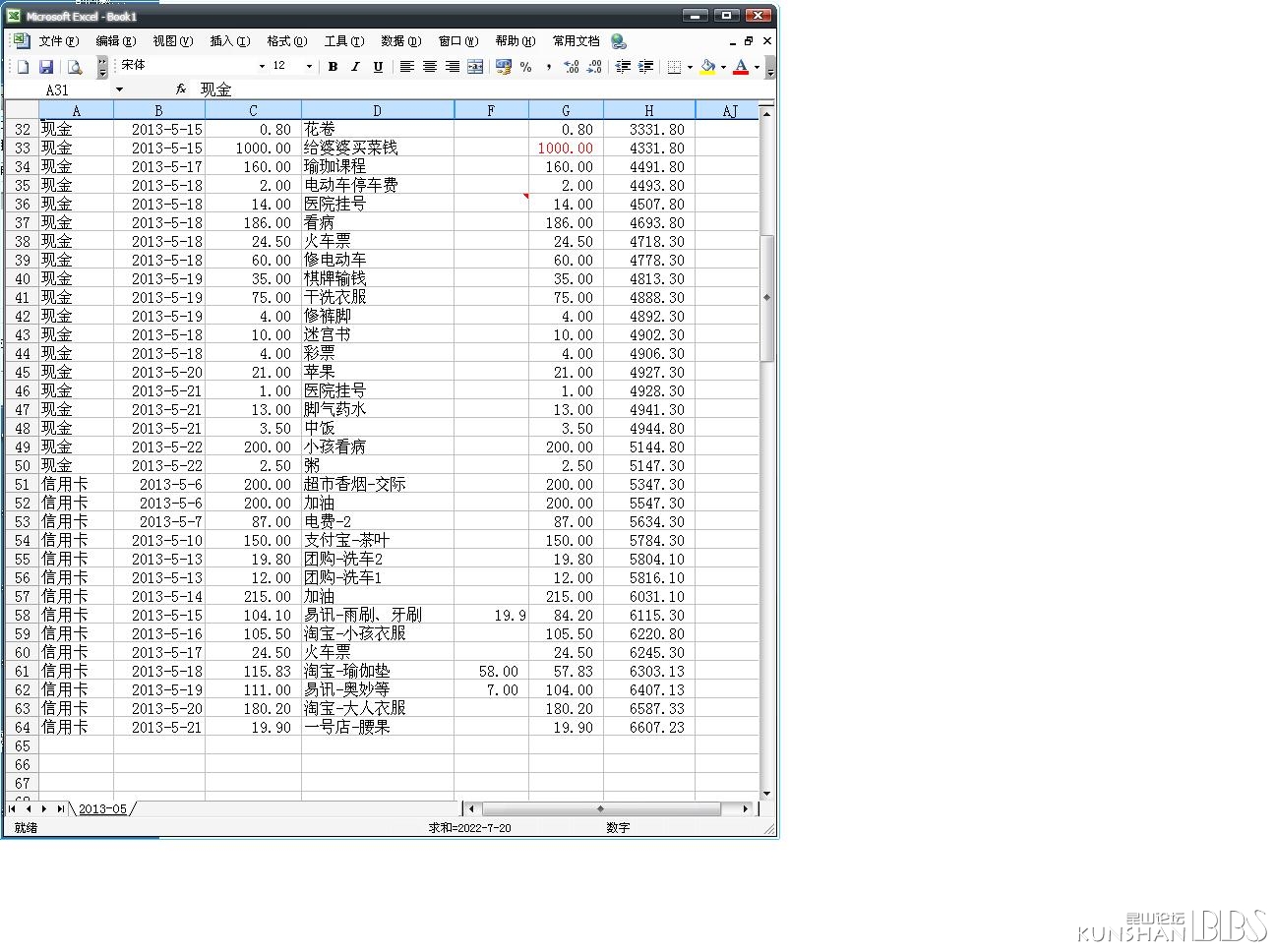The image size is (1275, 952).
Task: Click the formula bar showing 现金
Action: point(484,89)
